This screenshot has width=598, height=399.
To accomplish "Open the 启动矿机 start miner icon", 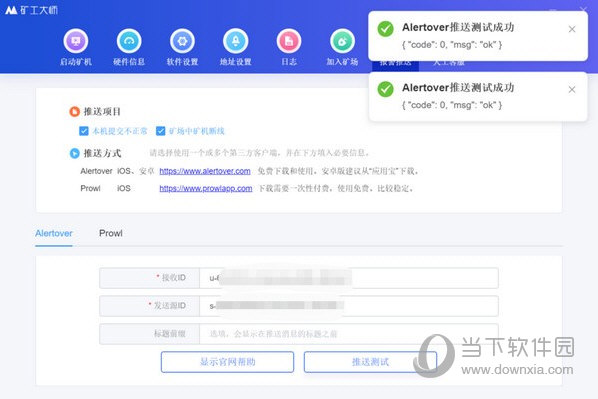I will (x=76, y=41).
